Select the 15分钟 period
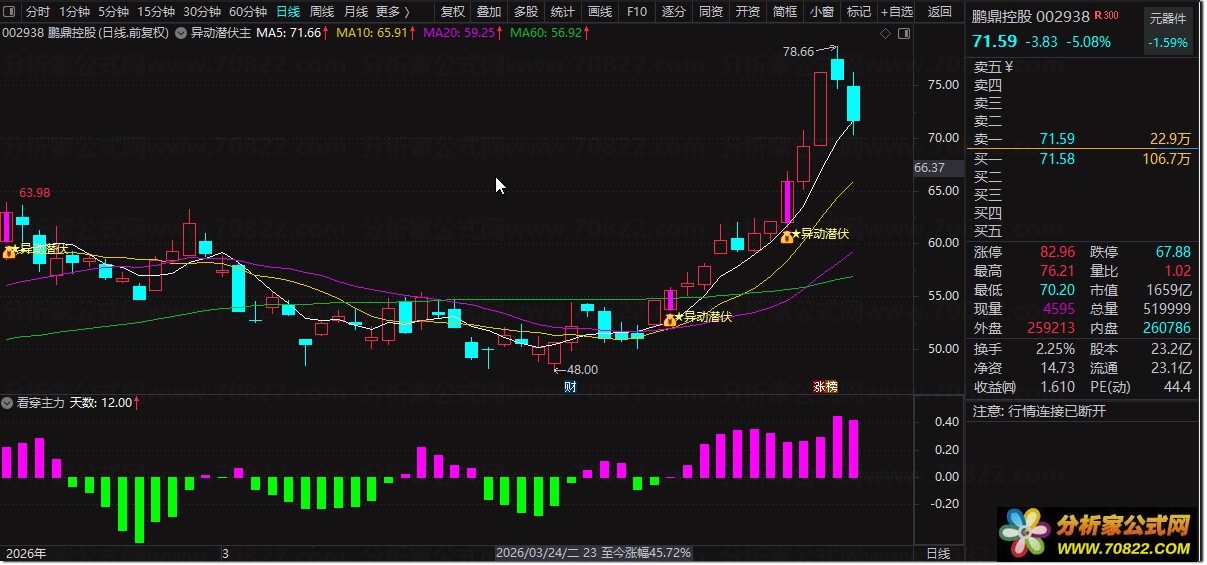 click(156, 12)
